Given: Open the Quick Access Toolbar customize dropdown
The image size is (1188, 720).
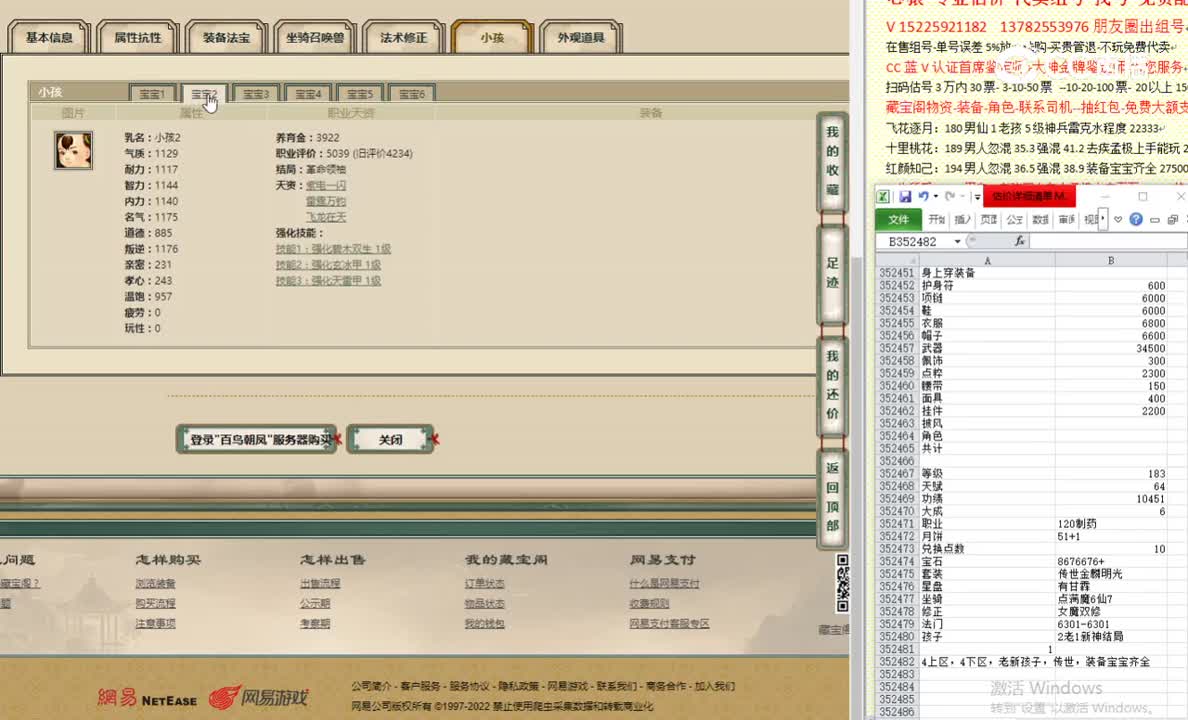Looking at the screenshot, I should pyautogui.click(x=976, y=196).
